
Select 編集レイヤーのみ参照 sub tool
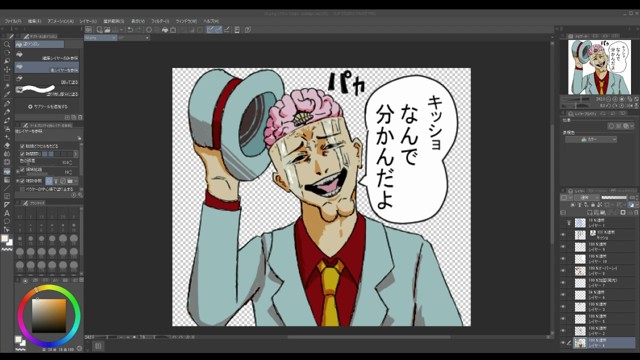pyautogui.click(x=47, y=56)
